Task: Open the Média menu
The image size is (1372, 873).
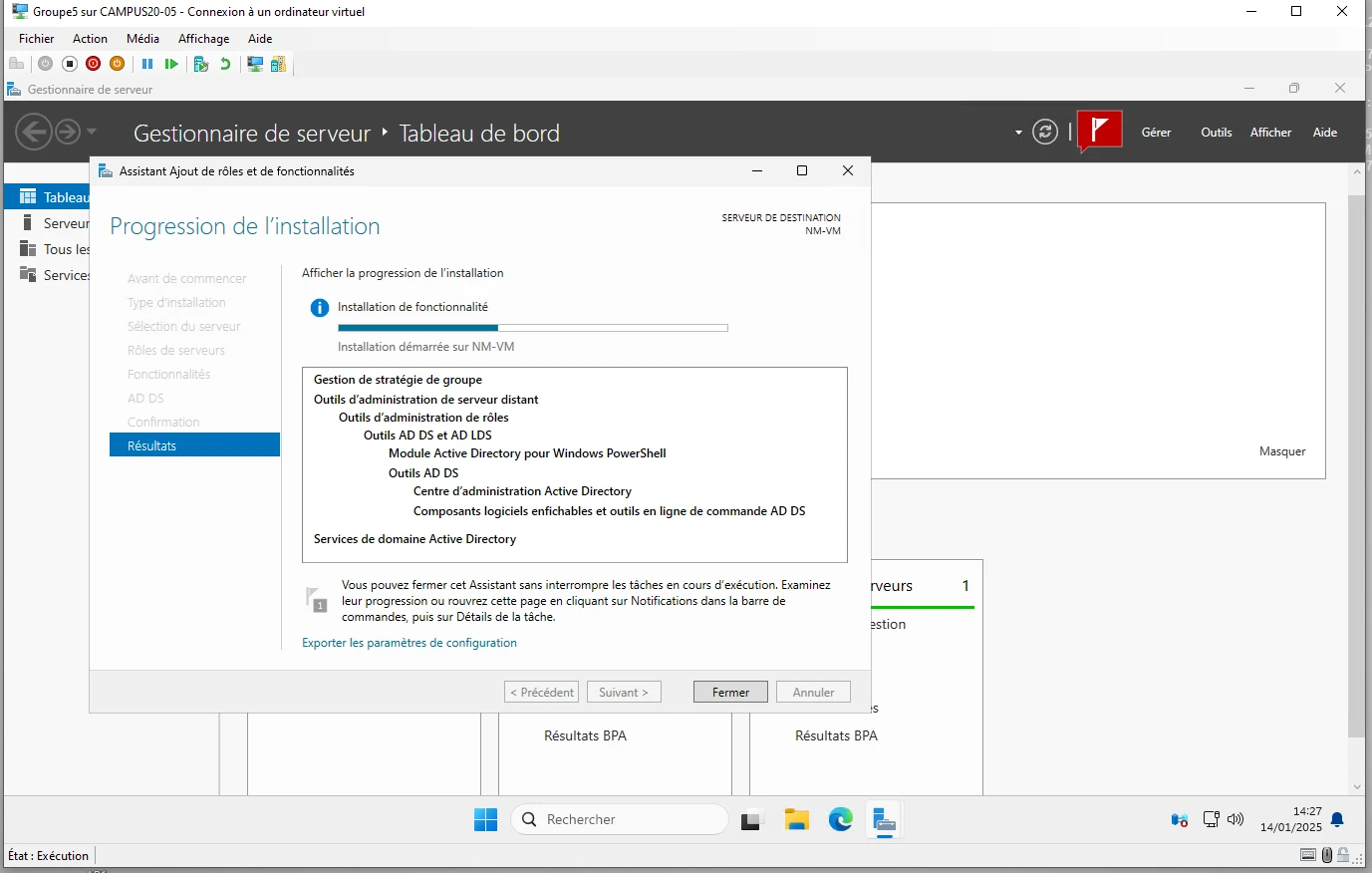Action: [x=142, y=39]
